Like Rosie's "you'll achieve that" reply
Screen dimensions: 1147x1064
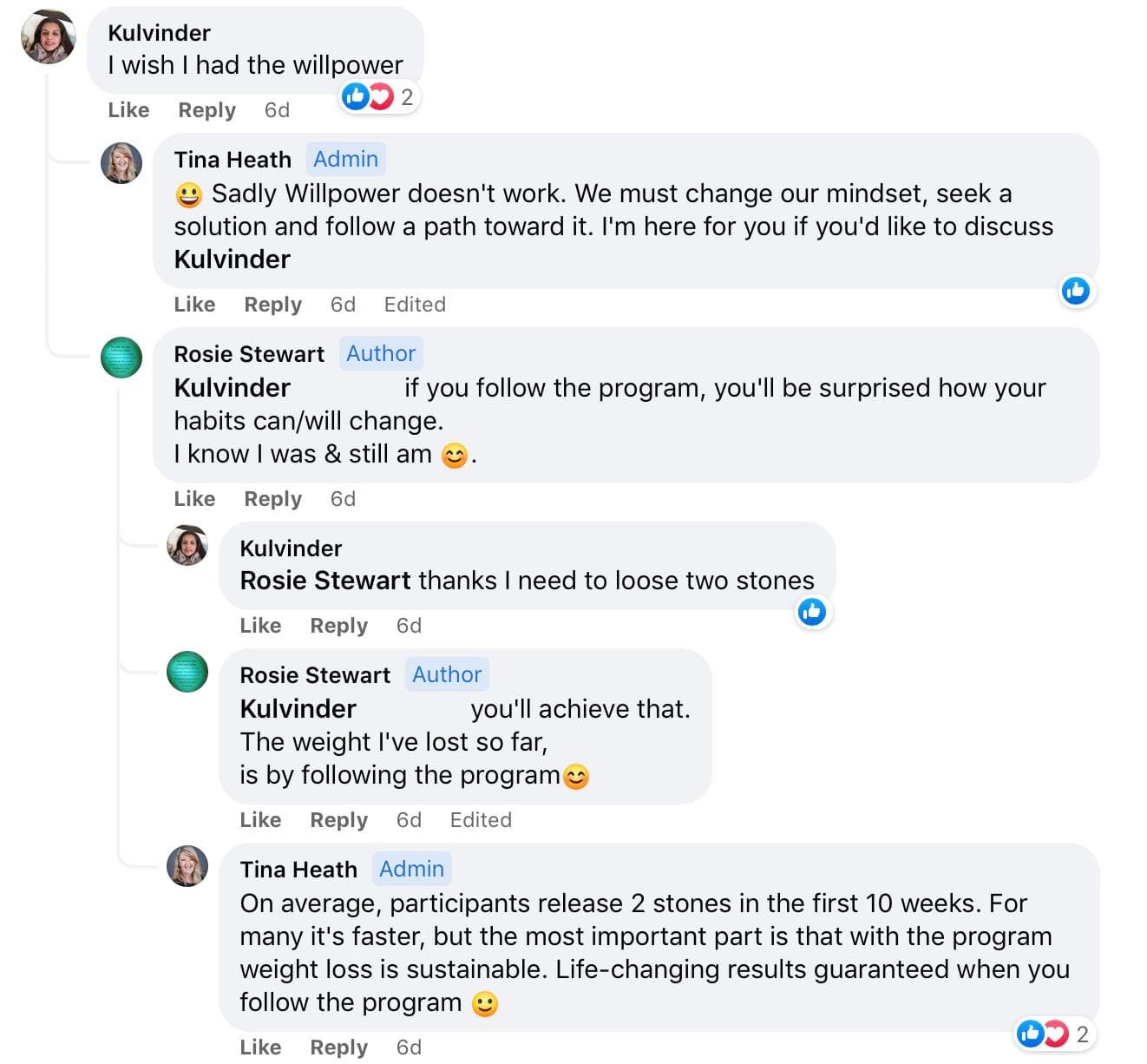tap(260, 820)
